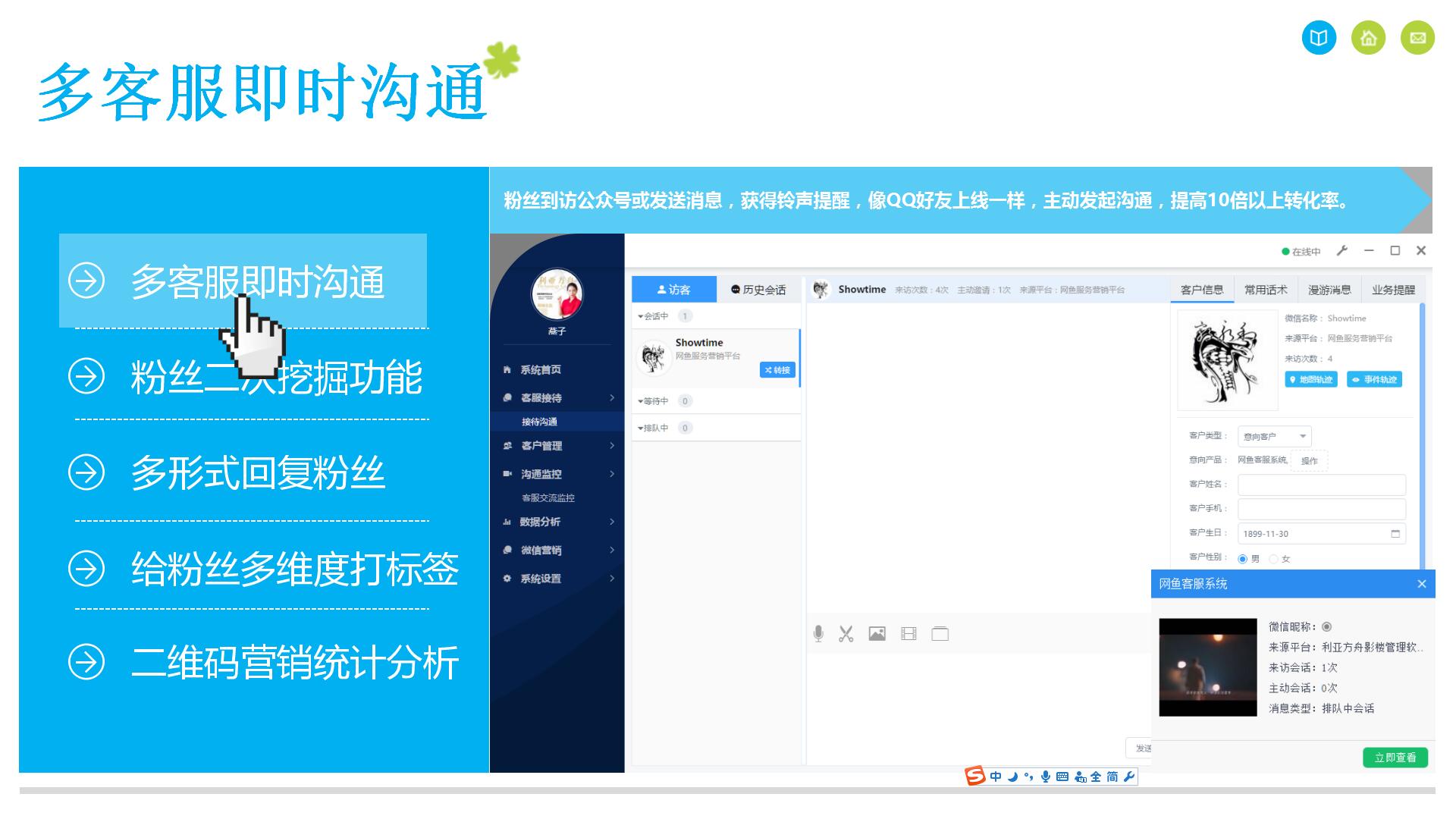Viewport: 1456px width, 819px height.
Task: Click the 简 simplified toggle in IME bar
Action: point(1112,776)
